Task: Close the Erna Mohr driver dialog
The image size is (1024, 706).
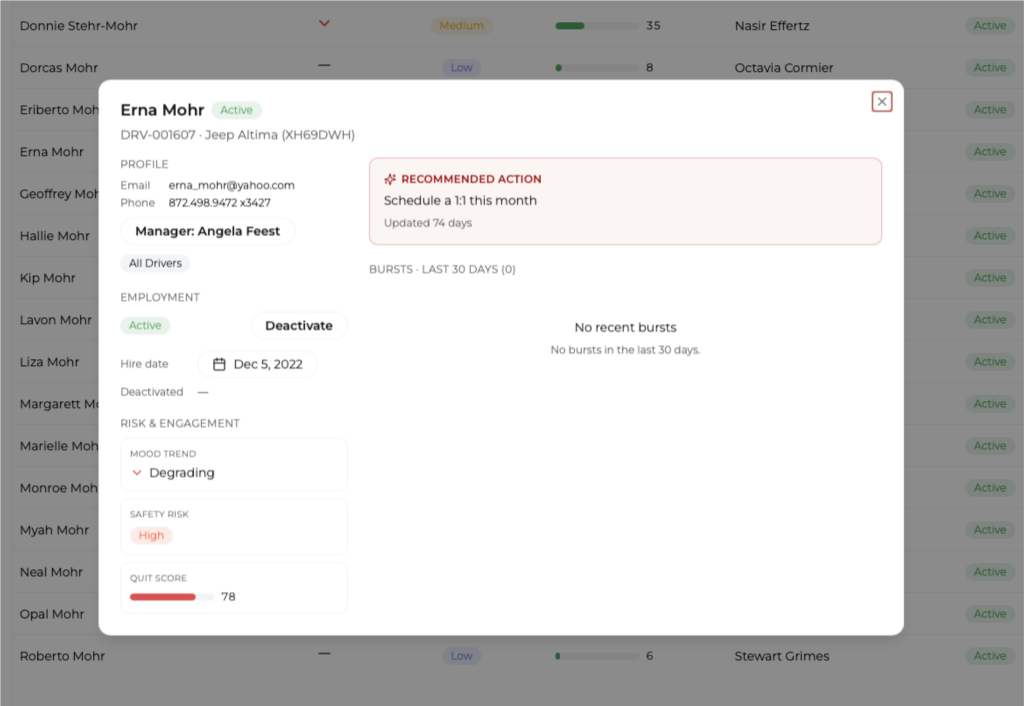Action: tap(882, 102)
